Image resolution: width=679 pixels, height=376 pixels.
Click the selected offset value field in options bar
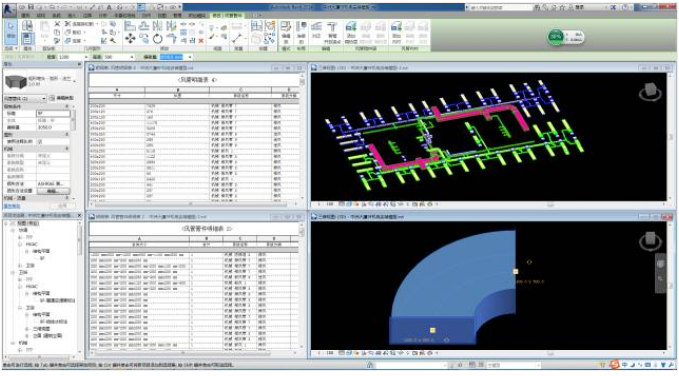[172, 57]
